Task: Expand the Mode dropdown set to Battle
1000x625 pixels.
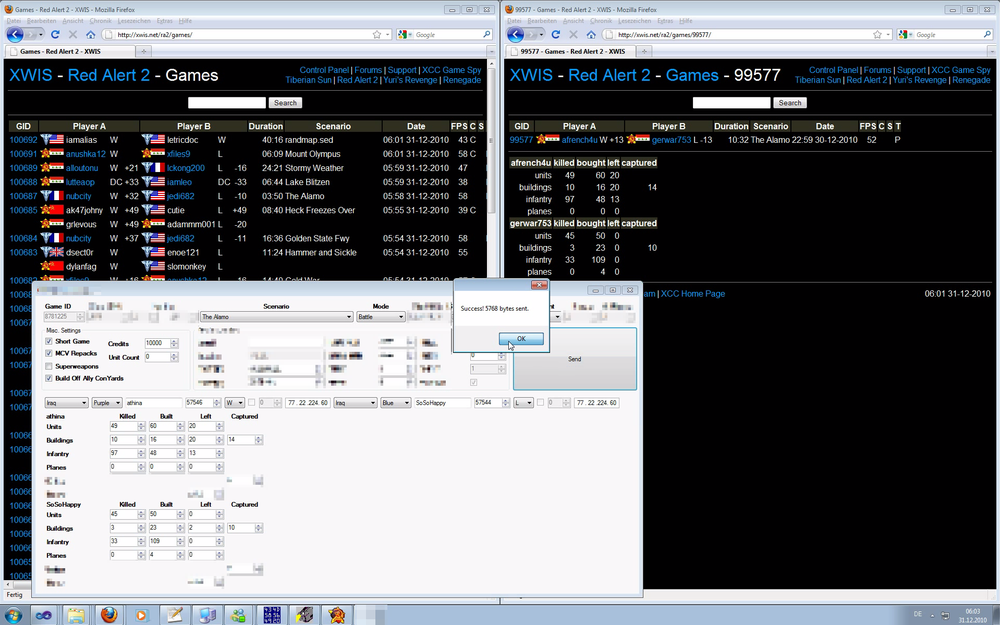Action: 381,316
